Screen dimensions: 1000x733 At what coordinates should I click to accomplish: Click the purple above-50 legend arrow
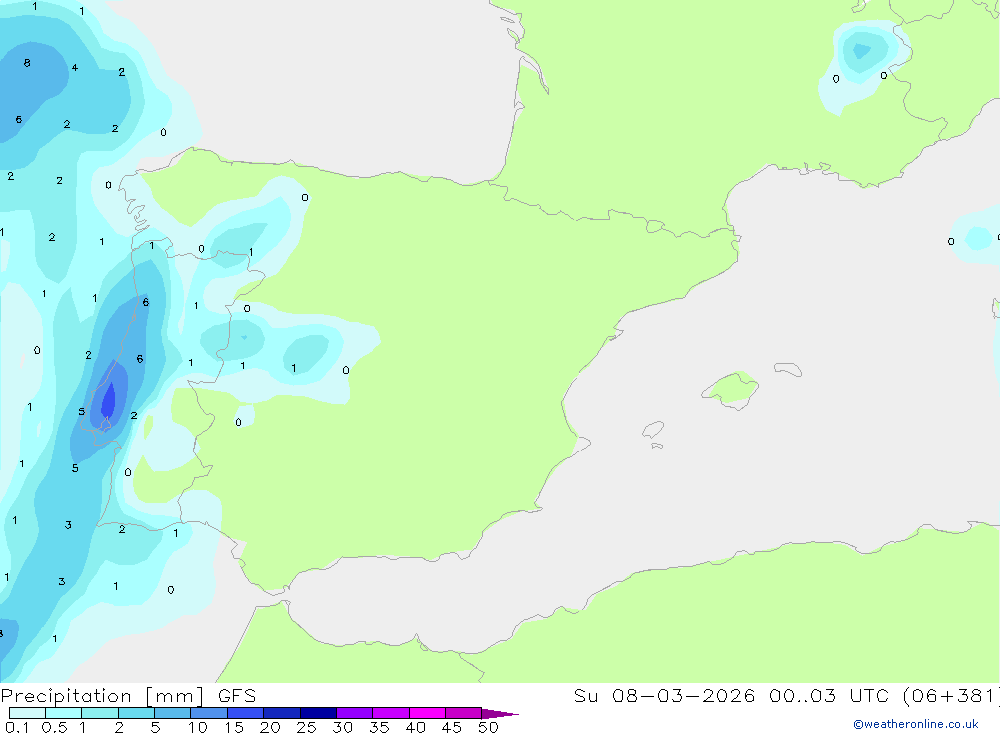pyautogui.click(x=499, y=713)
